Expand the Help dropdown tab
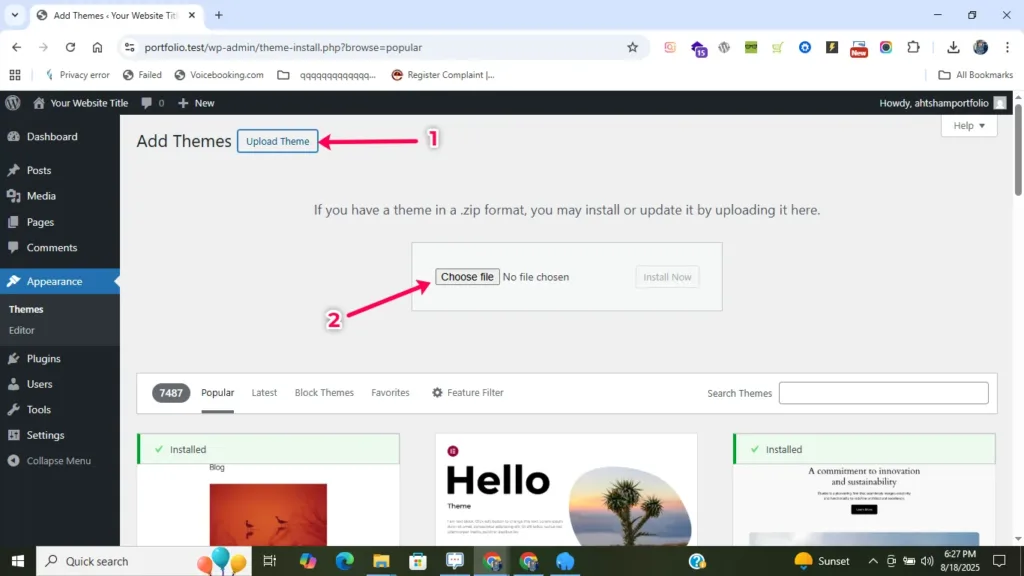Image resolution: width=1024 pixels, height=576 pixels. (x=969, y=126)
